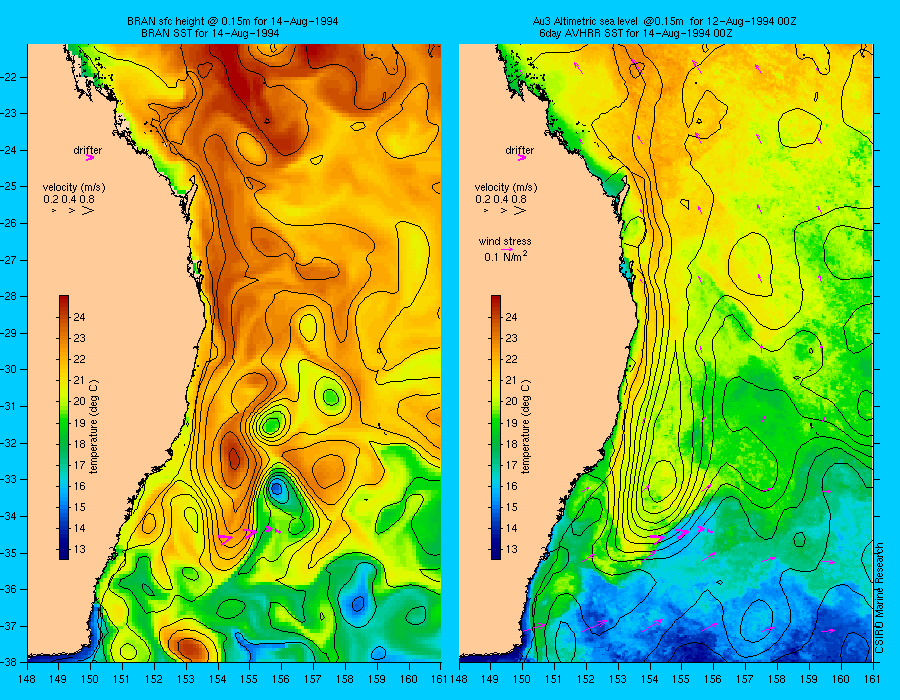Screen dimensions: 900x700
Task: Click the 'BRAN SST for 14-Aug-1994' subtitle
Action: (210, 33)
